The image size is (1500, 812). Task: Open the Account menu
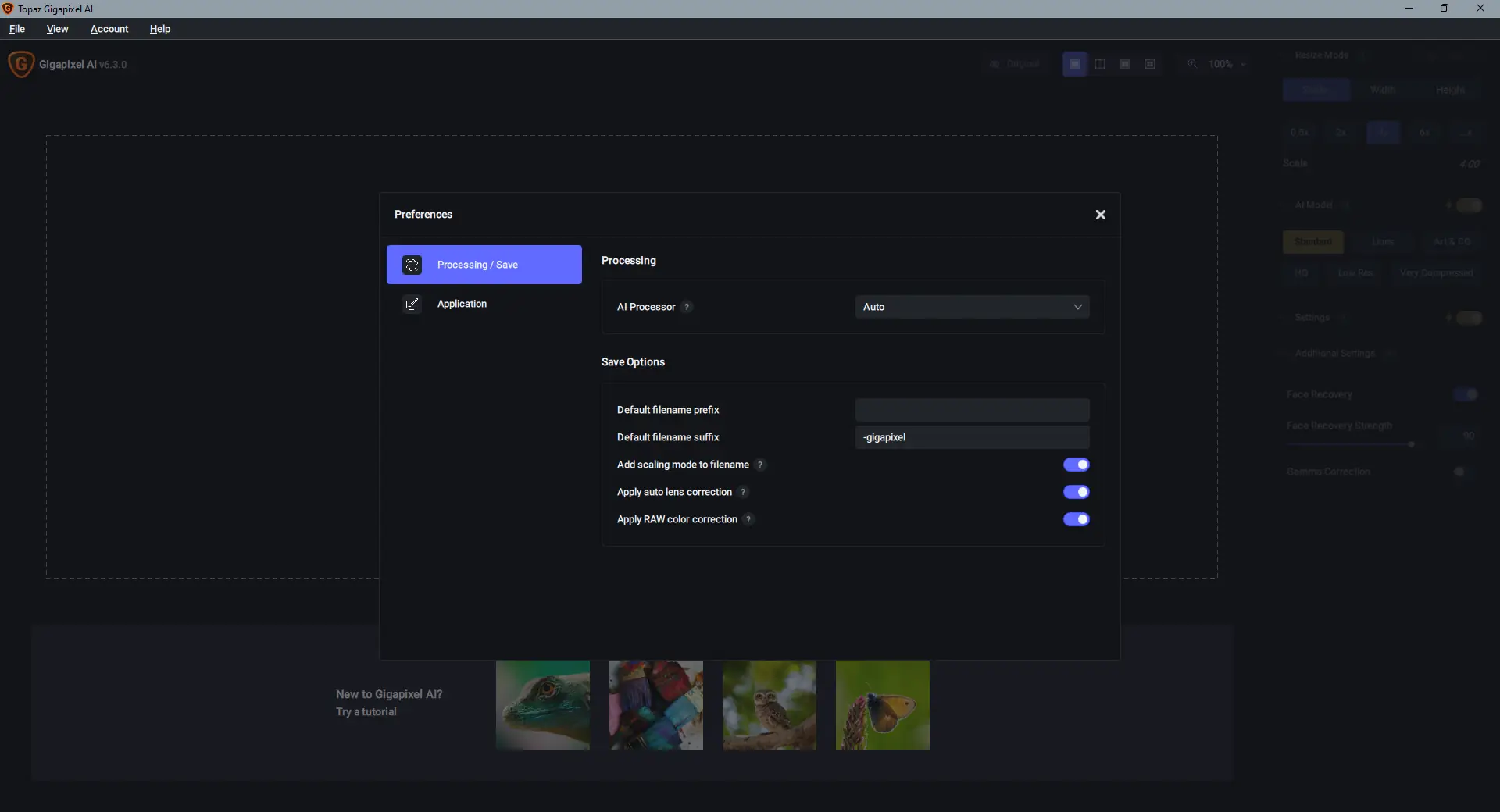tap(109, 29)
